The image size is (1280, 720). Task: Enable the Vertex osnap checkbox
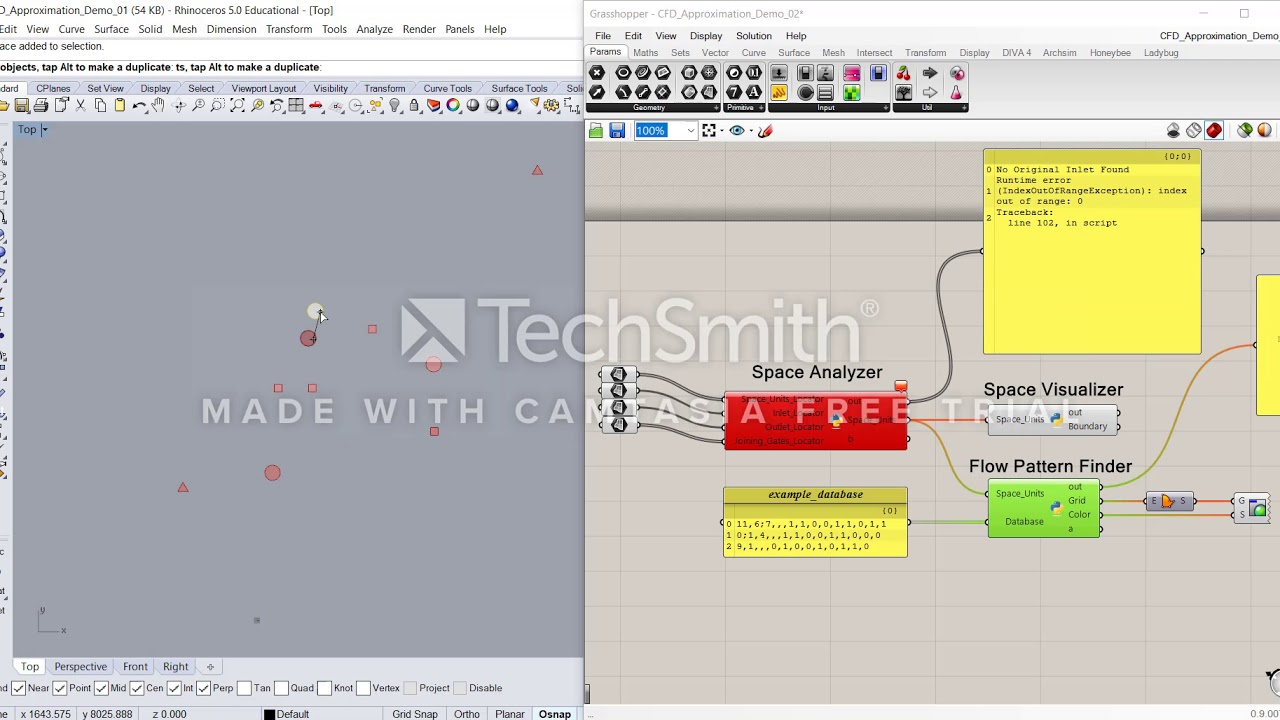362,688
